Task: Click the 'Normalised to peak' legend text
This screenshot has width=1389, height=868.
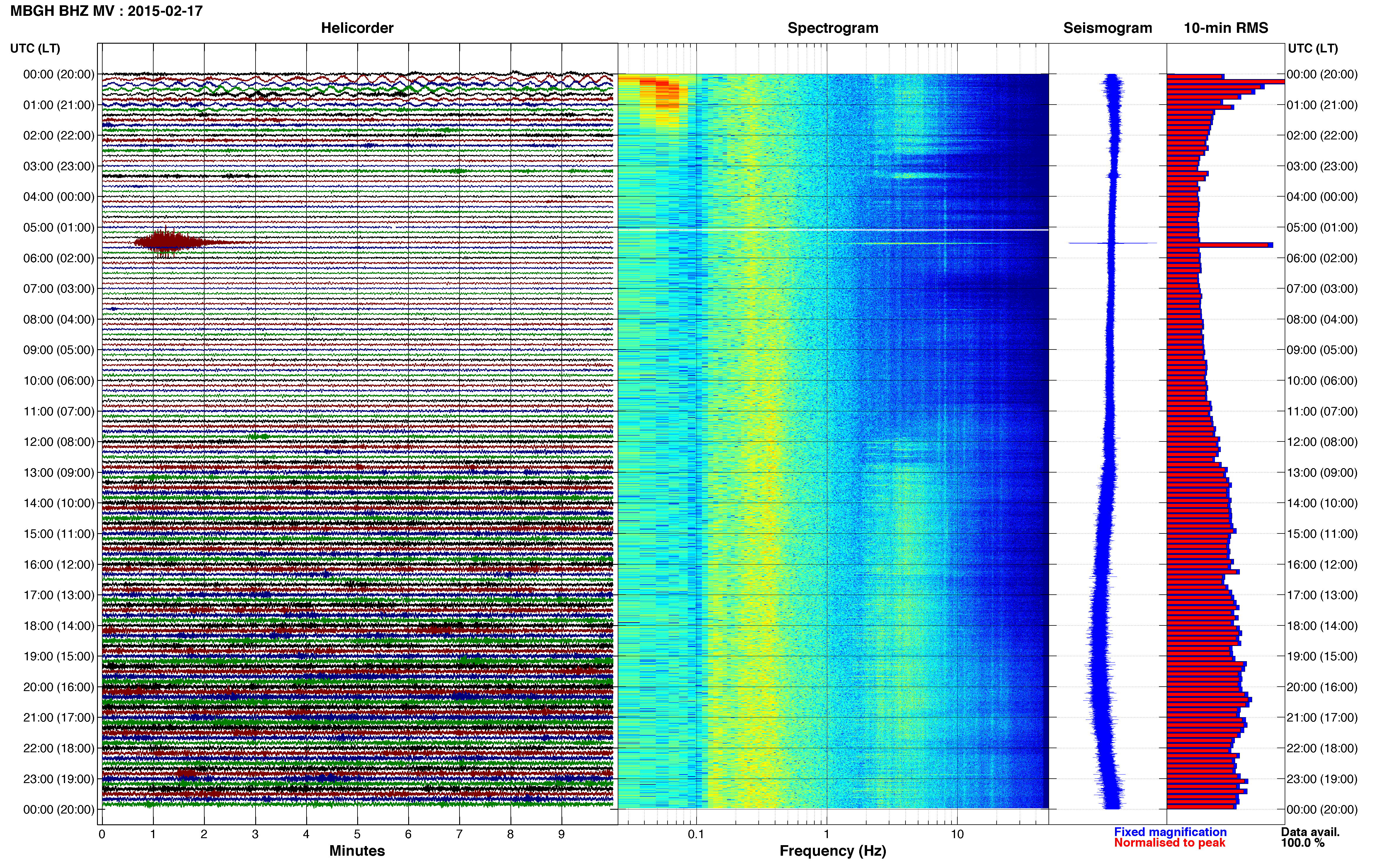Action: [x=1170, y=843]
